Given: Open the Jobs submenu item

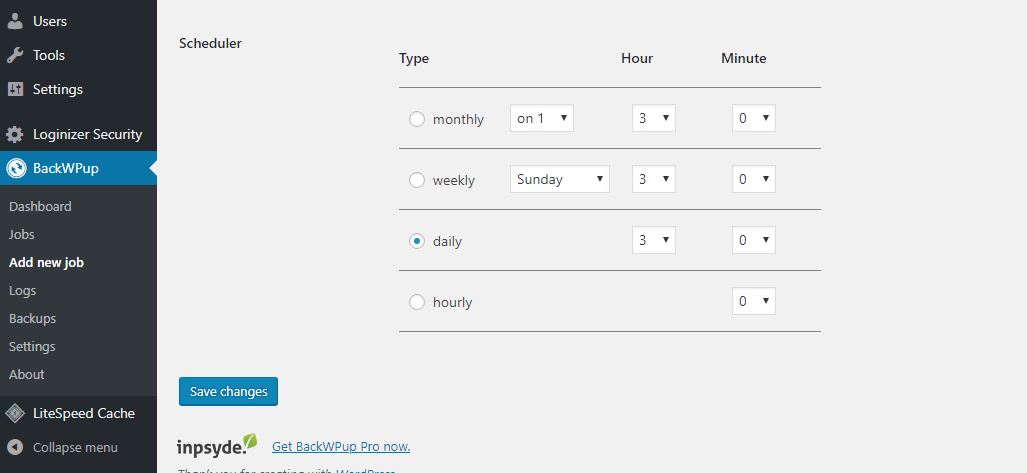Looking at the screenshot, I should (22, 235).
